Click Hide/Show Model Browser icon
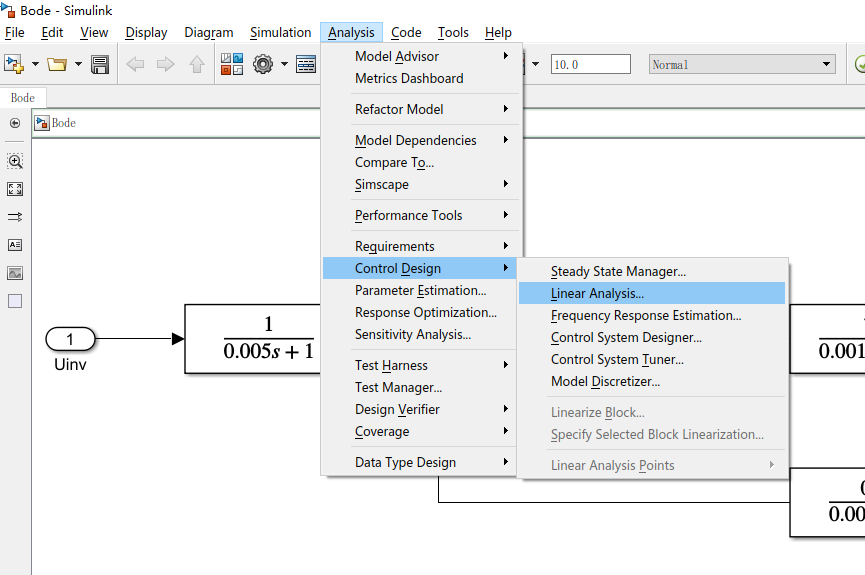The image size is (865, 575). [x=15, y=123]
